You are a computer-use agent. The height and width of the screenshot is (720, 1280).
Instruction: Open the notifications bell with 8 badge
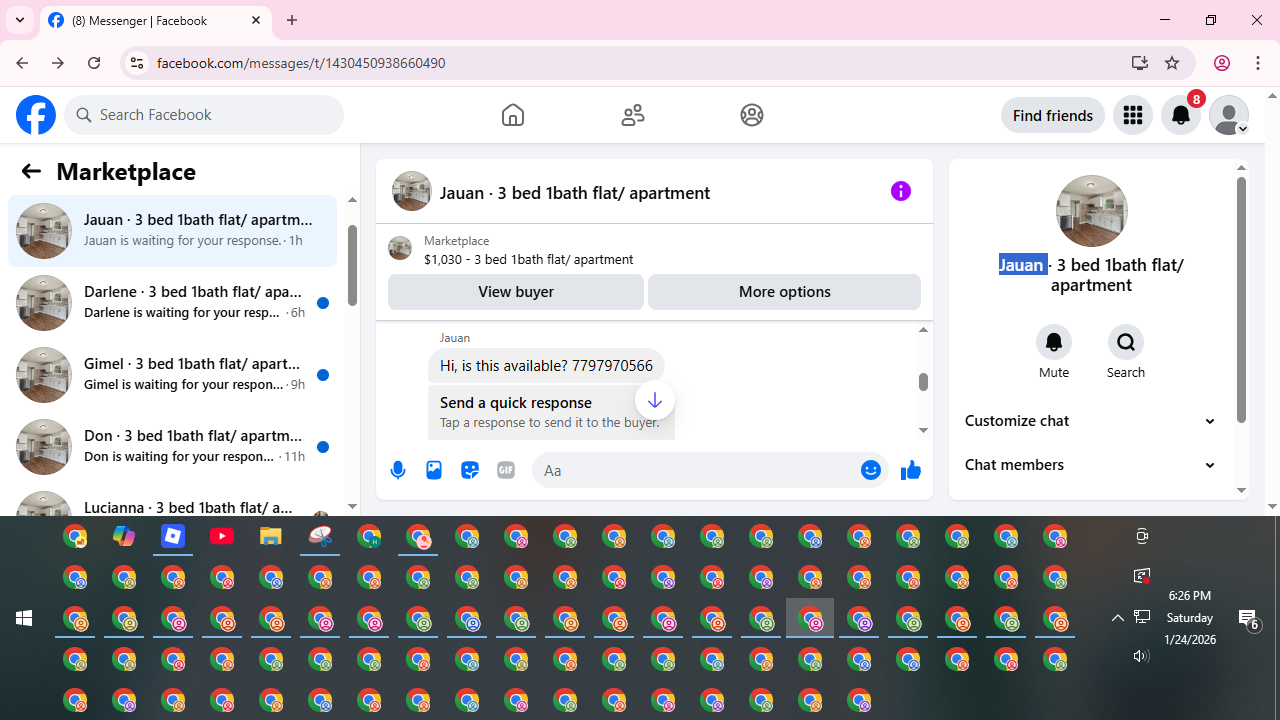[x=1181, y=115]
